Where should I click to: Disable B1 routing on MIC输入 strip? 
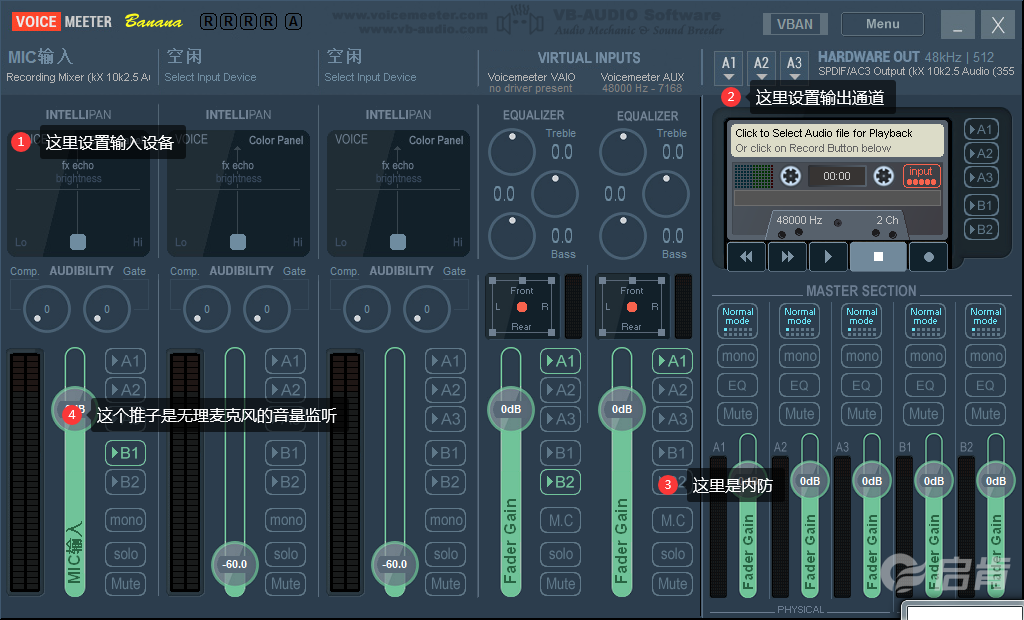(x=125, y=453)
